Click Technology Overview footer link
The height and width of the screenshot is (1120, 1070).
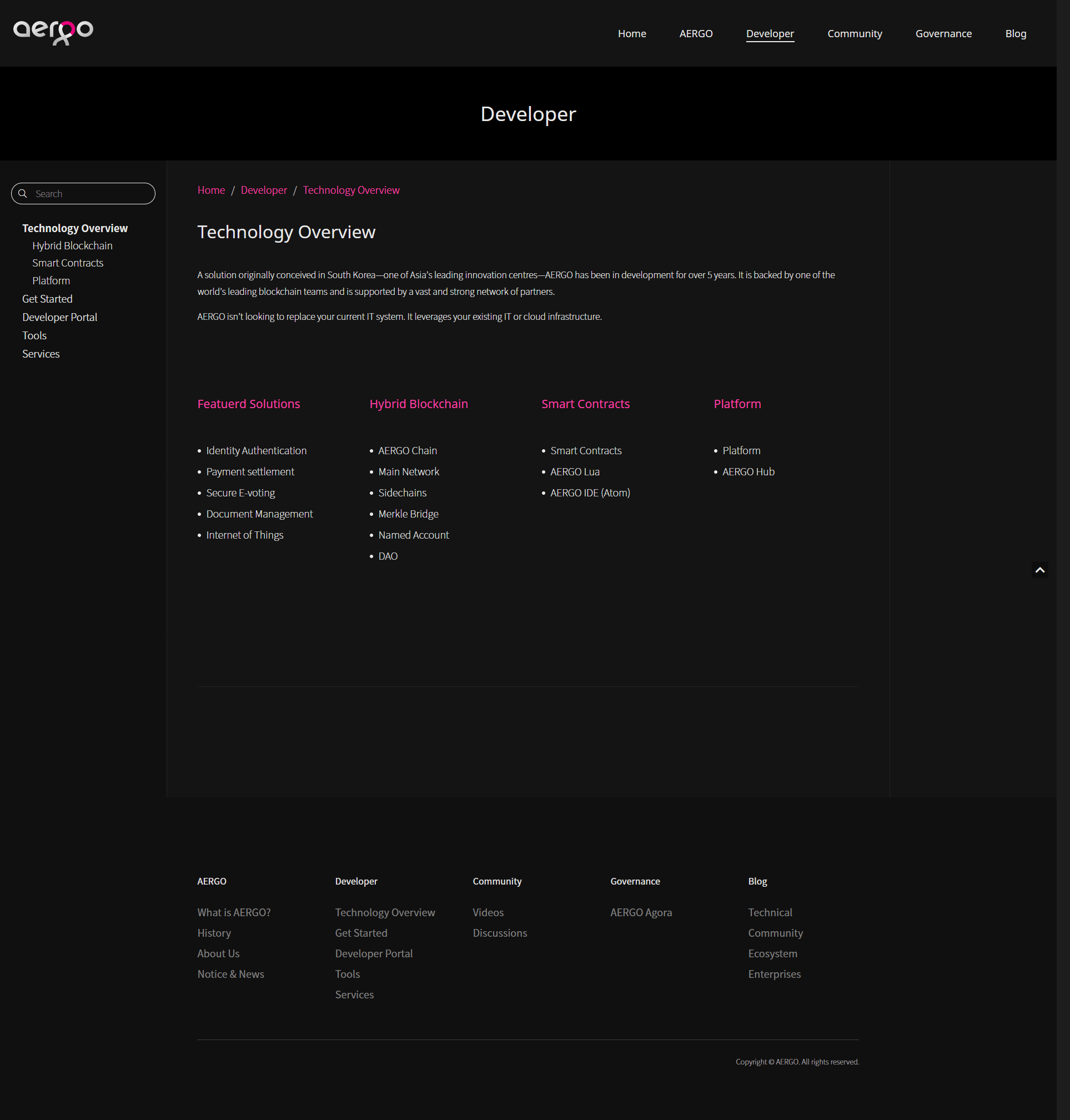(385, 912)
